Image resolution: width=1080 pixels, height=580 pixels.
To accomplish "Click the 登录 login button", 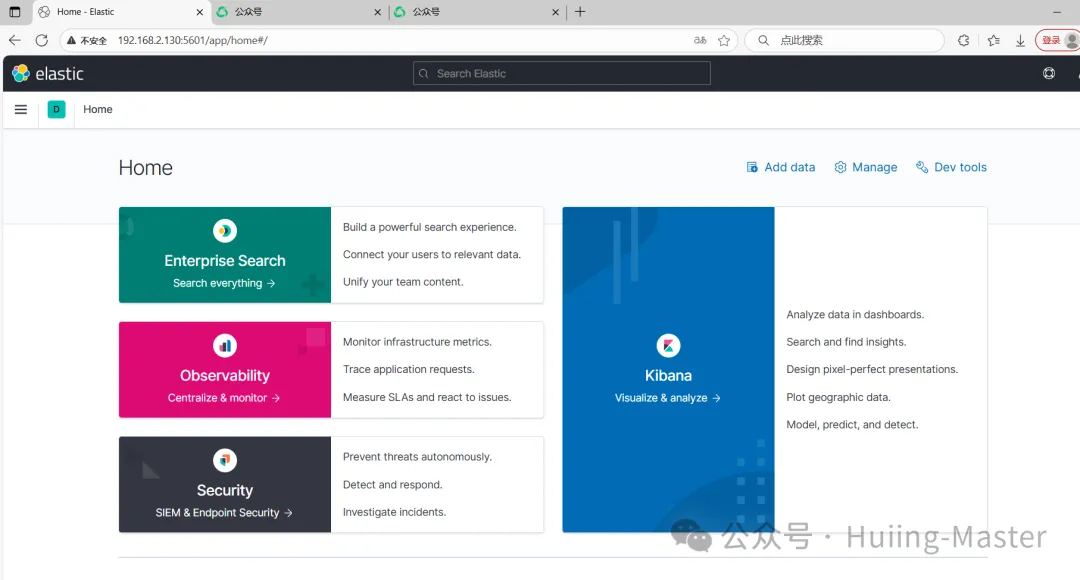I will click(1057, 41).
